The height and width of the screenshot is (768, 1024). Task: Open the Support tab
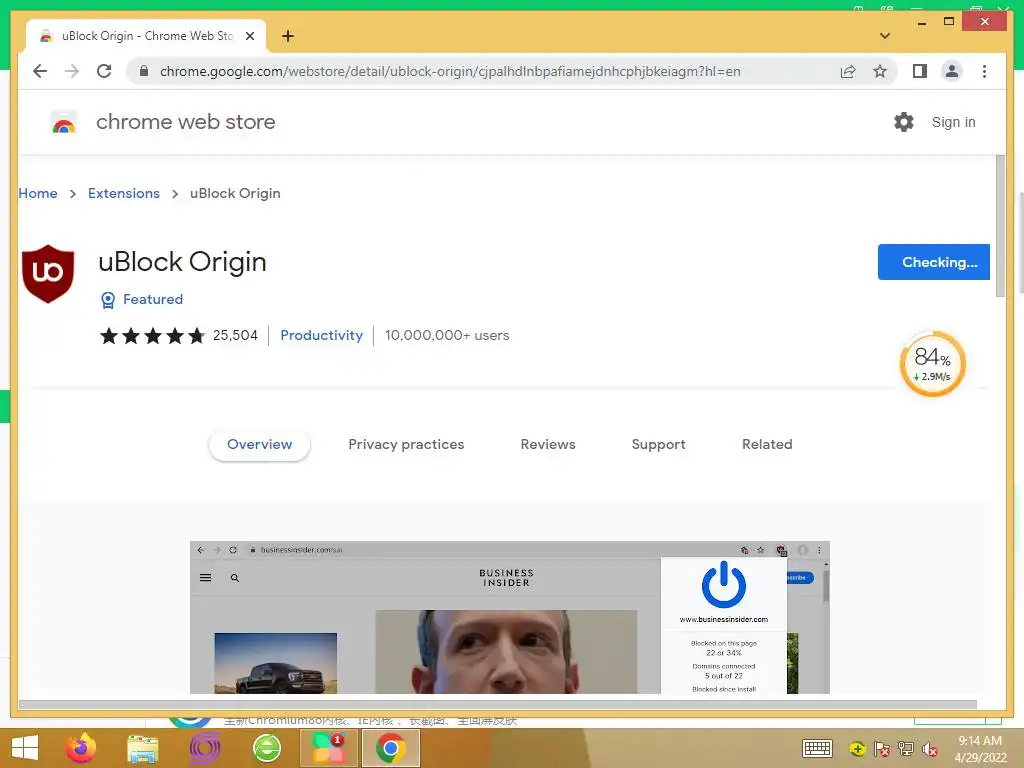(658, 444)
